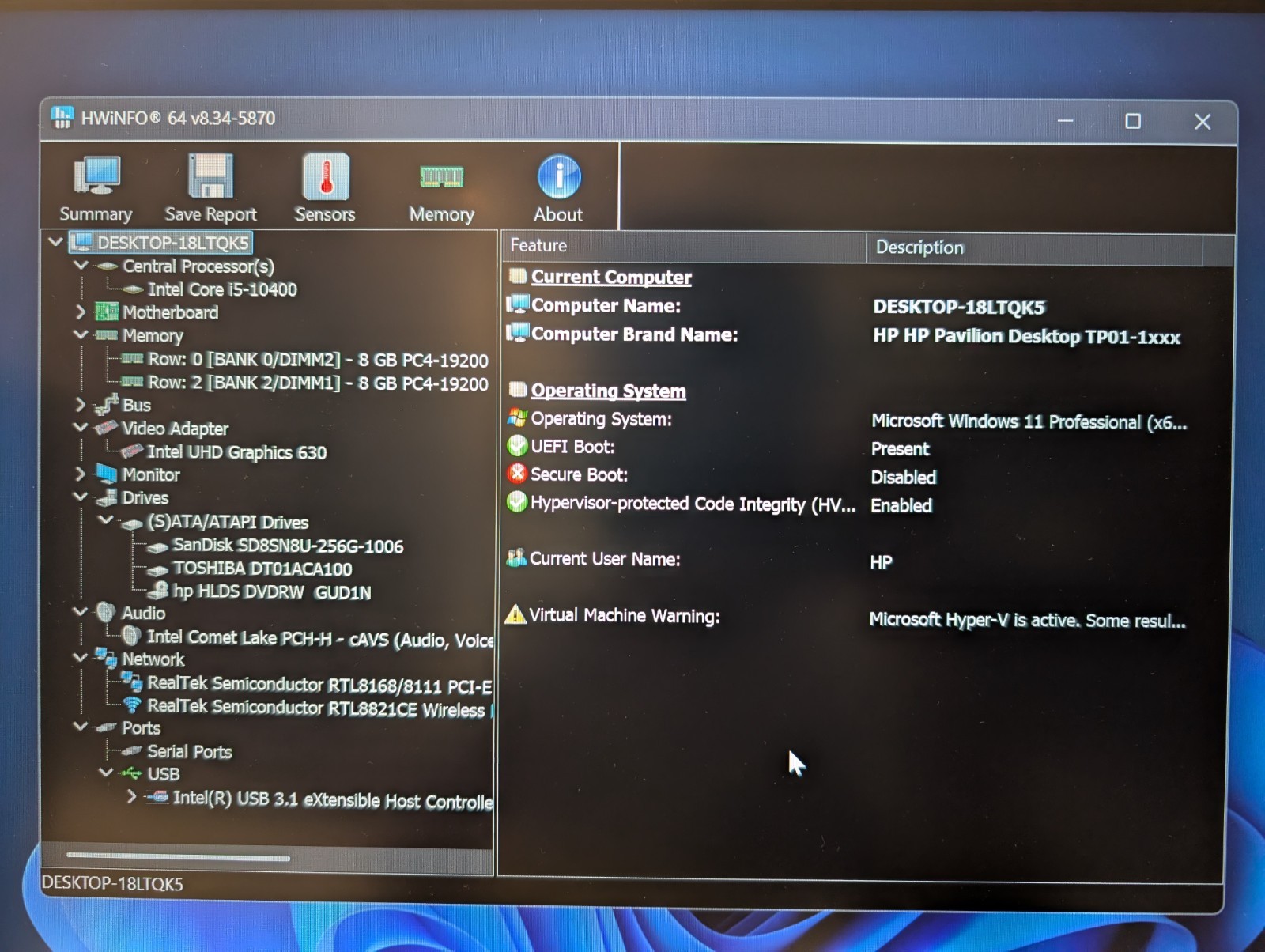Click the Secure Boot Disabled value
This screenshot has height=952, width=1265.
903,477
